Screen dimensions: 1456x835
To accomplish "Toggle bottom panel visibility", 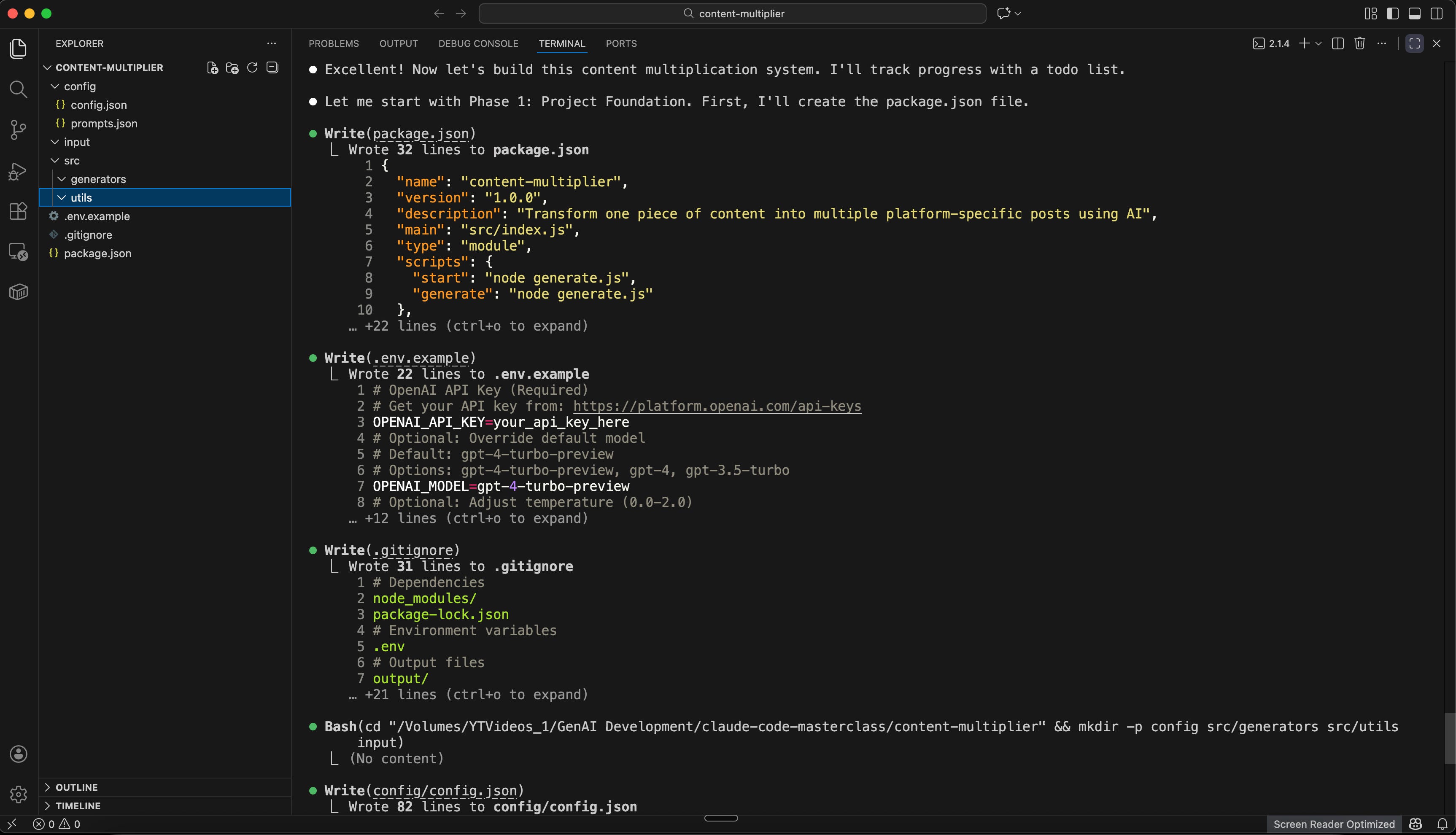I will coord(1414,13).
